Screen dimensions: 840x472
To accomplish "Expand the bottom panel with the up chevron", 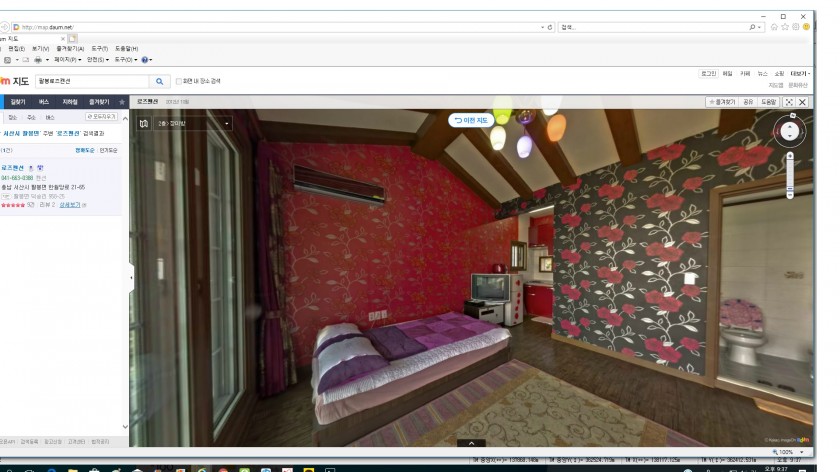I will point(471,443).
